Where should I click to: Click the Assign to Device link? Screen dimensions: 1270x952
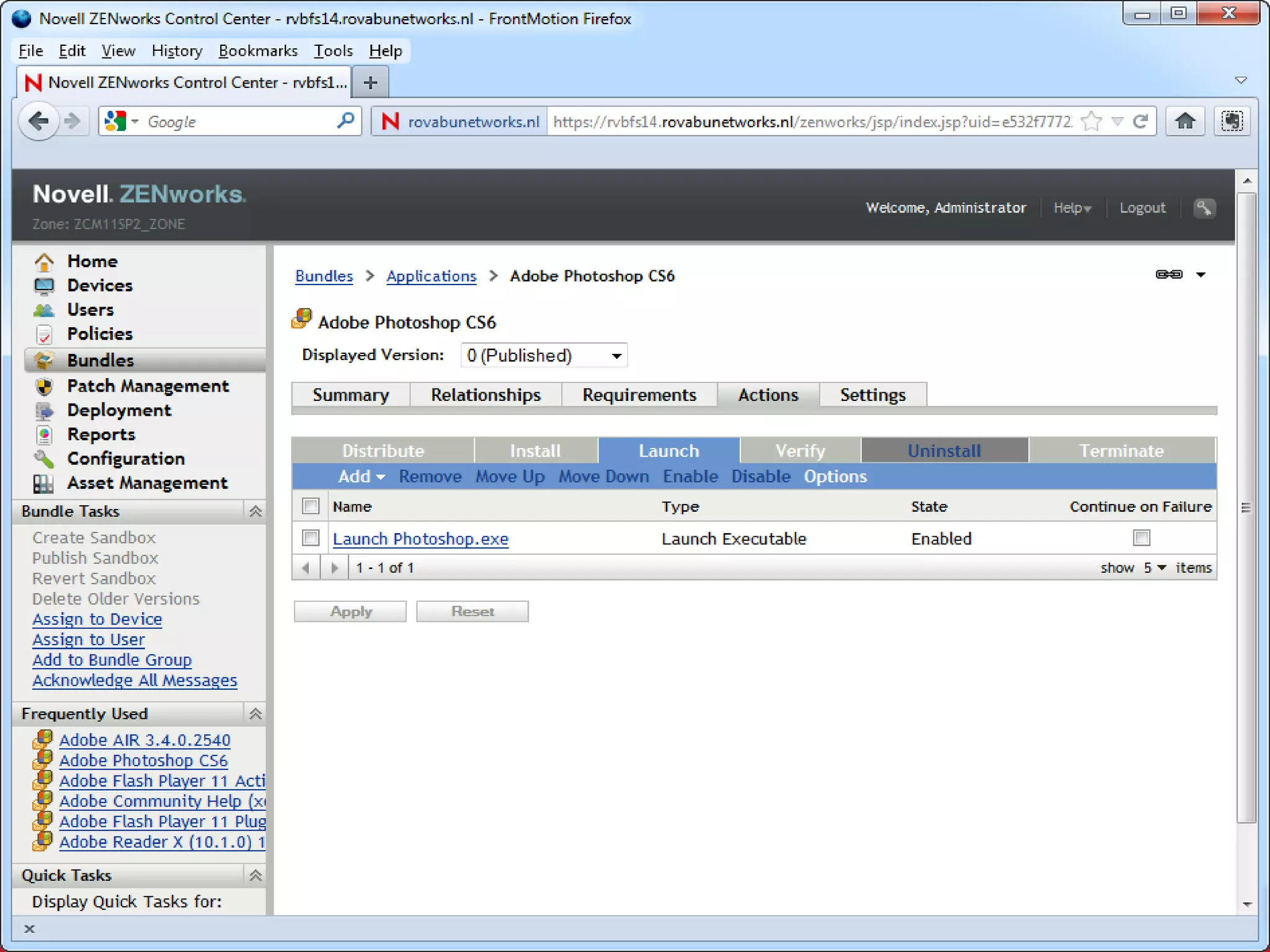click(x=97, y=619)
